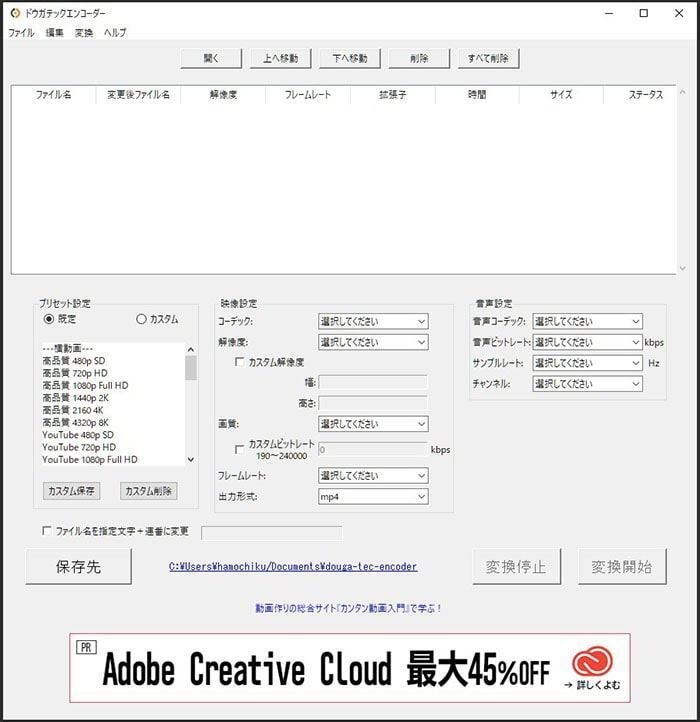
Task: Click the フレームレート column header
Action: (308, 95)
